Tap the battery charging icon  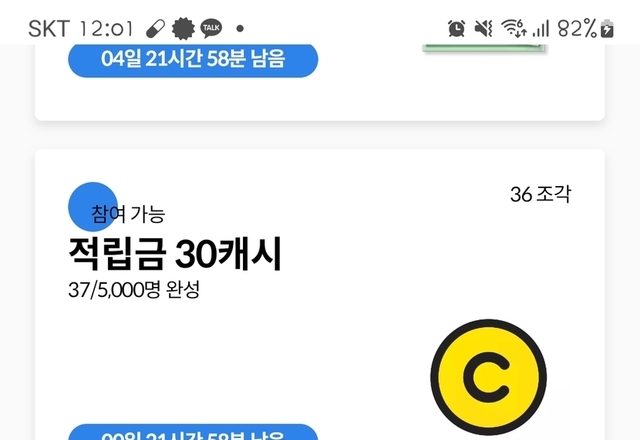point(607,29)
